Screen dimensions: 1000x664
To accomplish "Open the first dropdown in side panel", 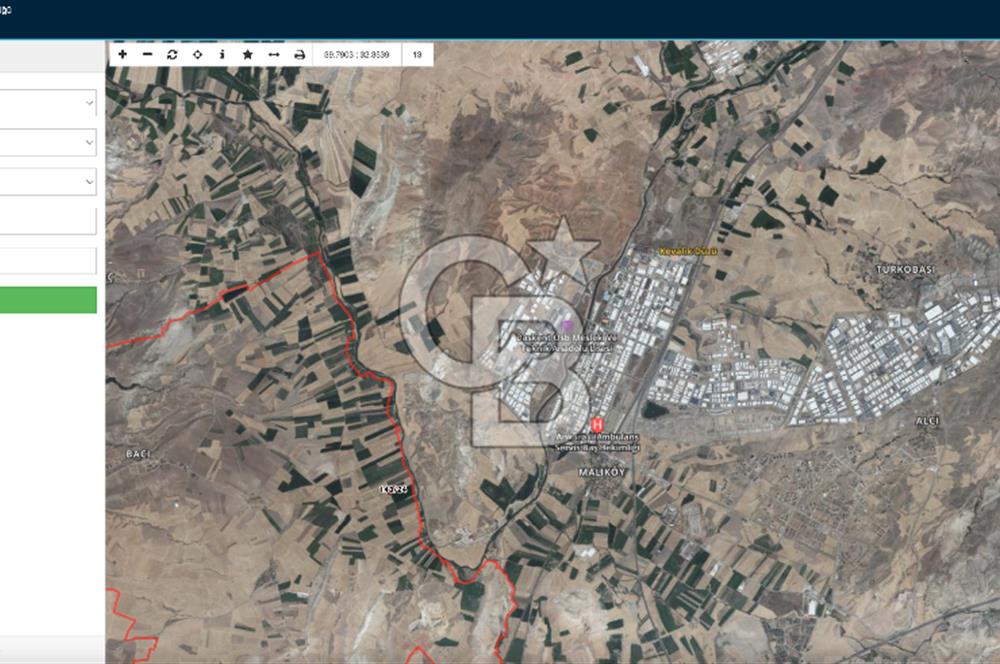I will tap(48, 102).
